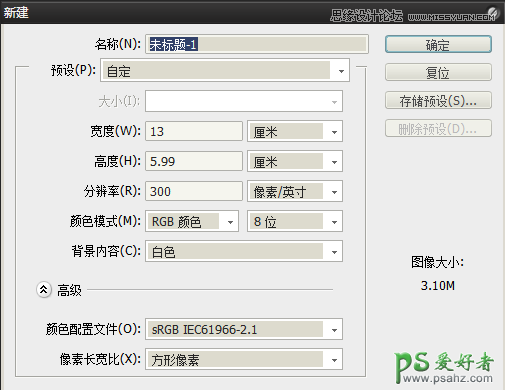
Task: Open the 预设 preset dropdown
Action: tap(225, 70)
